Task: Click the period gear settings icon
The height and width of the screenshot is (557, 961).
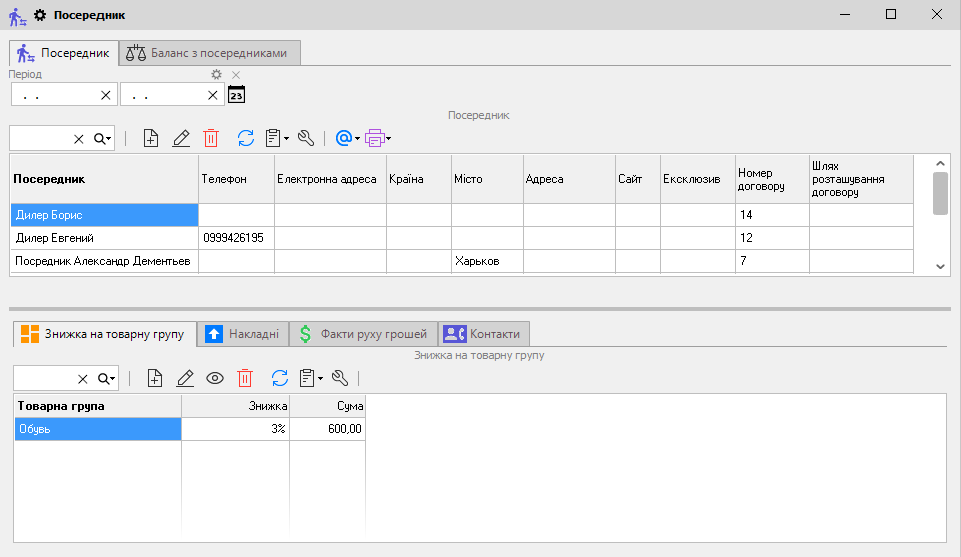Action: 216,75
